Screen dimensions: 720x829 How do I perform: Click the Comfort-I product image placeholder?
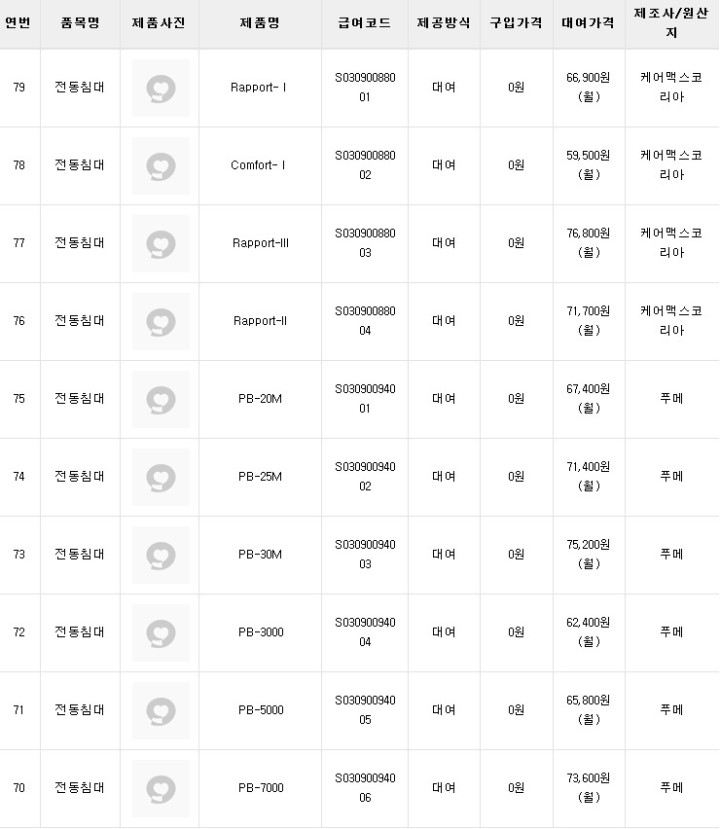click(160, 165)
